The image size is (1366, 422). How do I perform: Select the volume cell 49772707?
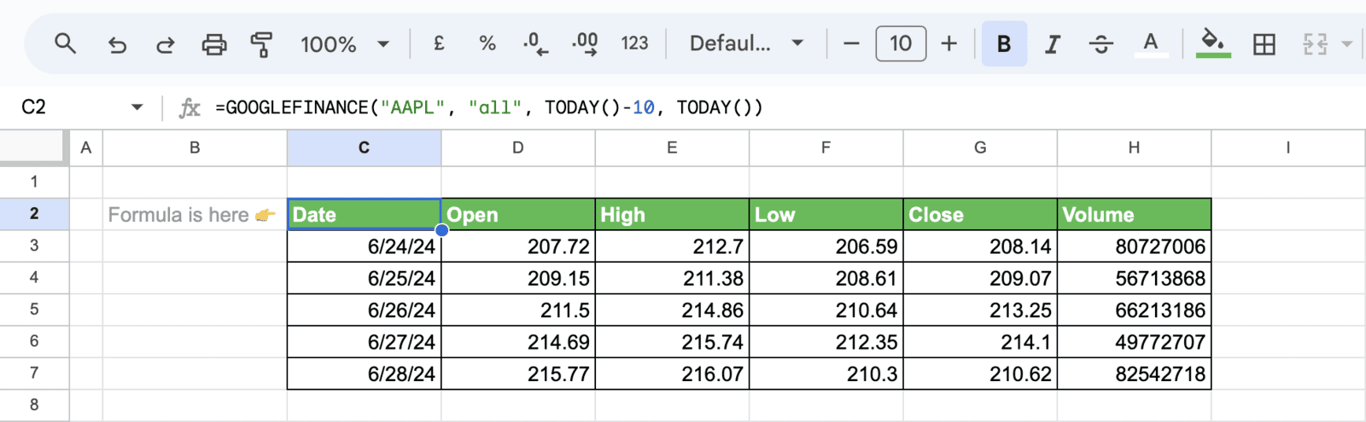click(1134, 342)
